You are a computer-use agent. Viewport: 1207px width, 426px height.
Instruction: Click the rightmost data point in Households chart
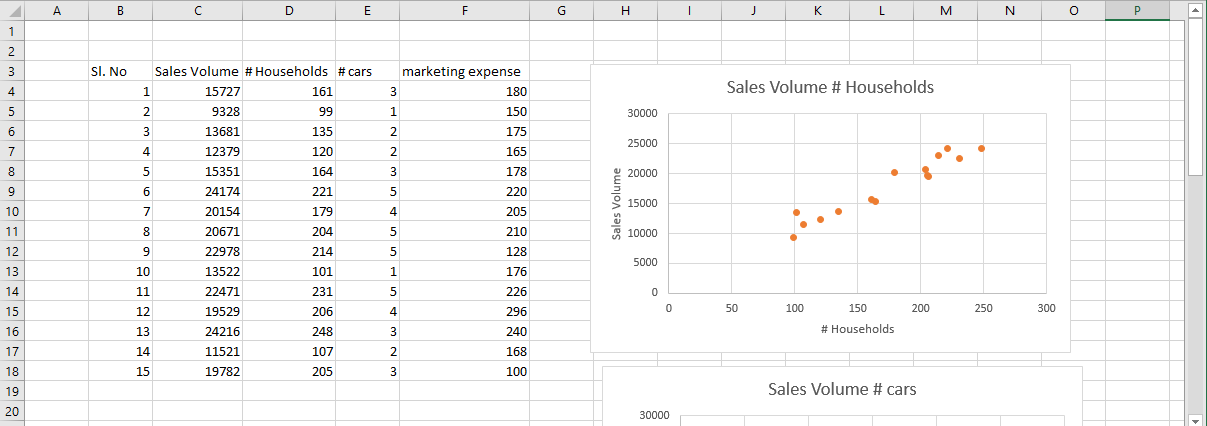tap(981, 148)
